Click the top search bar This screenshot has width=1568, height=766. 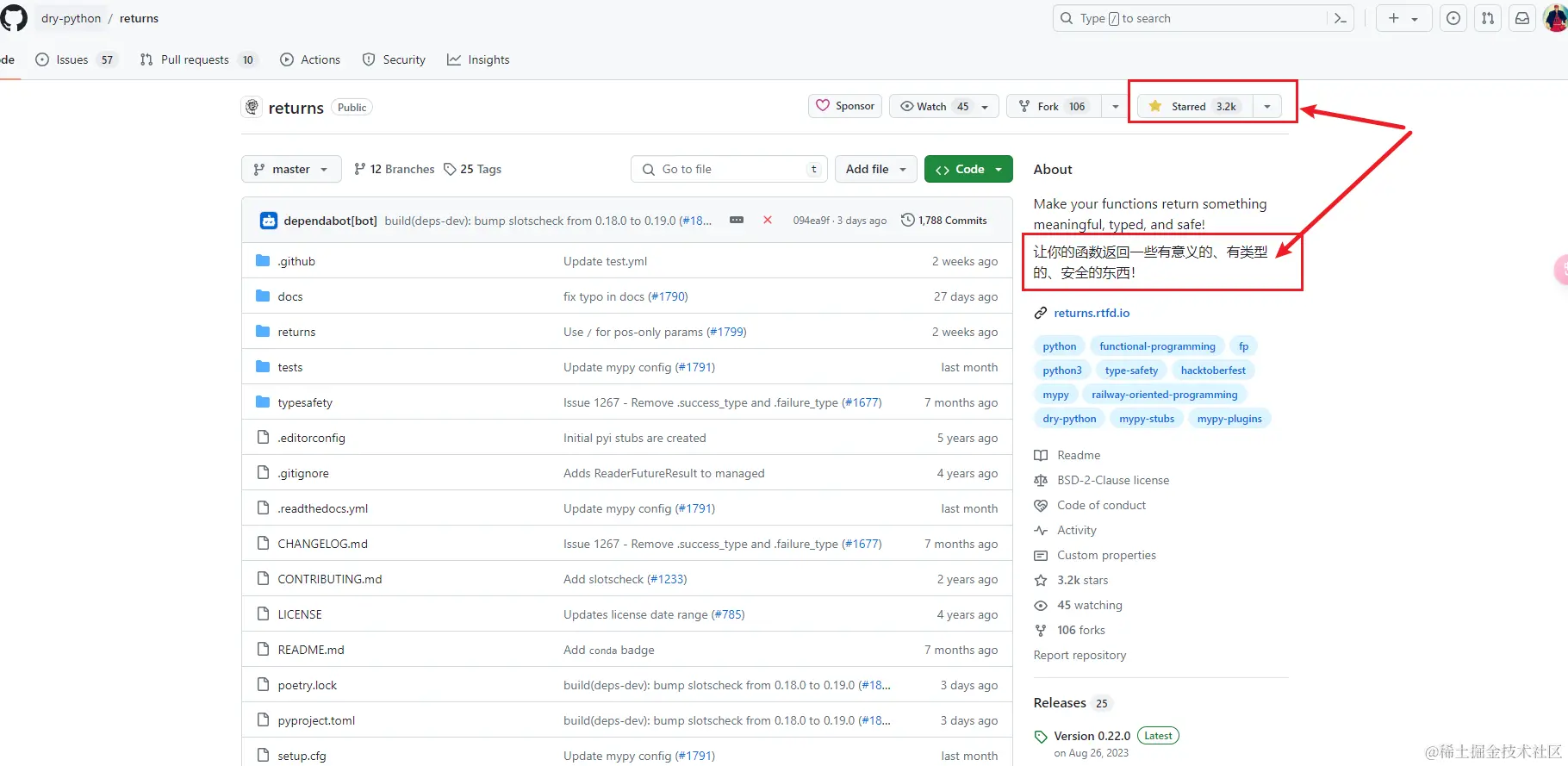coord(1203,18)
